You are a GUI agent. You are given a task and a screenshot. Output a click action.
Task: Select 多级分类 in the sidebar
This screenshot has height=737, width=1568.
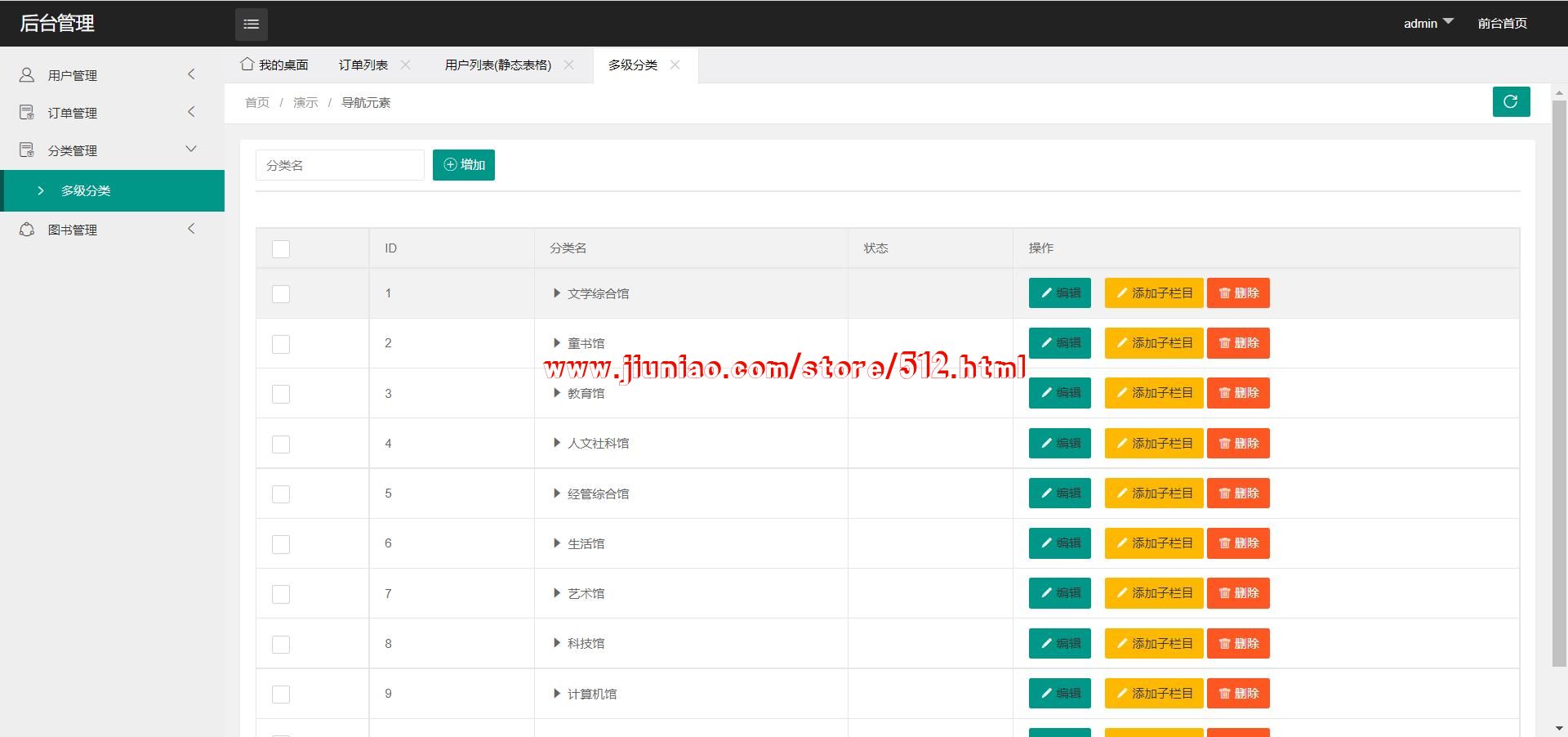(86, 190)
